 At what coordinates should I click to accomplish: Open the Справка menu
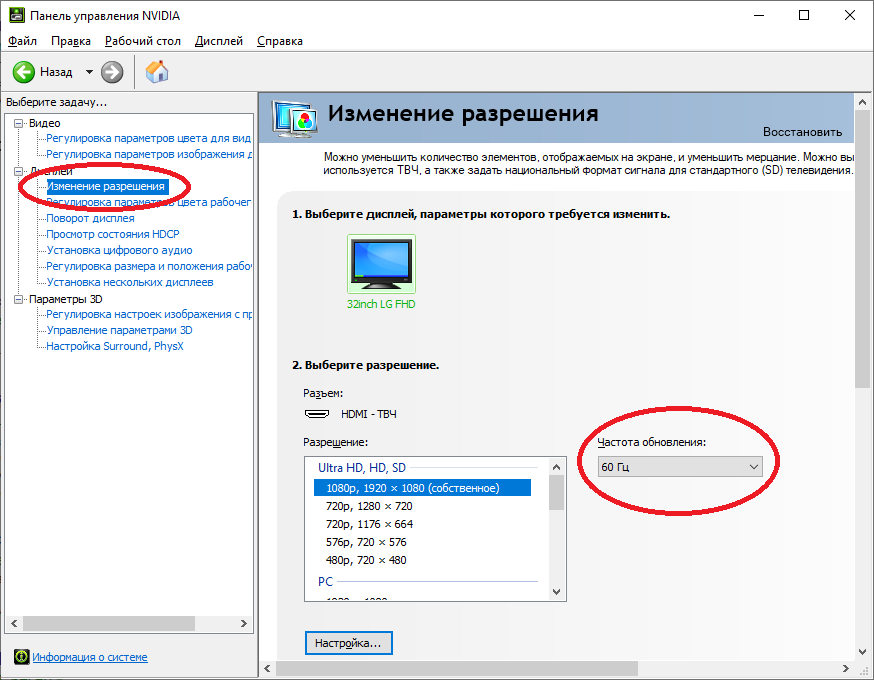(x=280, y=41)
